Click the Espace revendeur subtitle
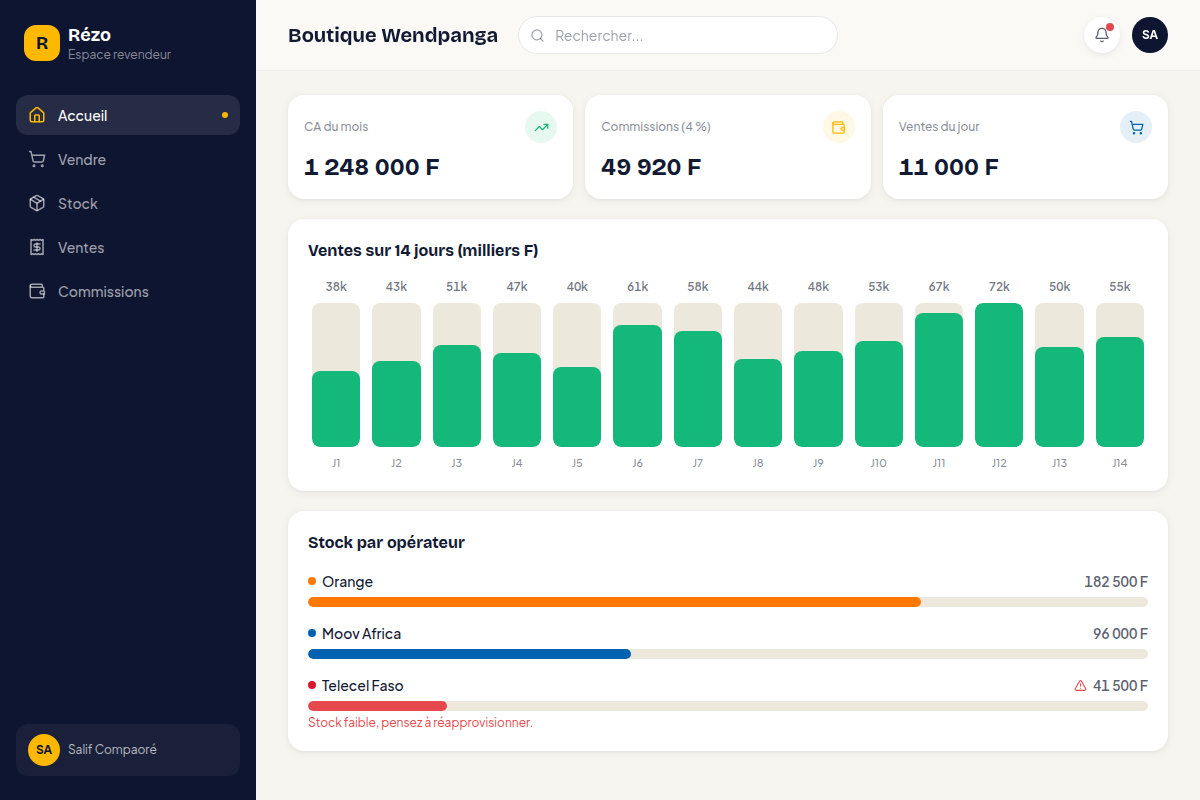The width and height of the screenshot is (1200, 800). pos(119,55)
